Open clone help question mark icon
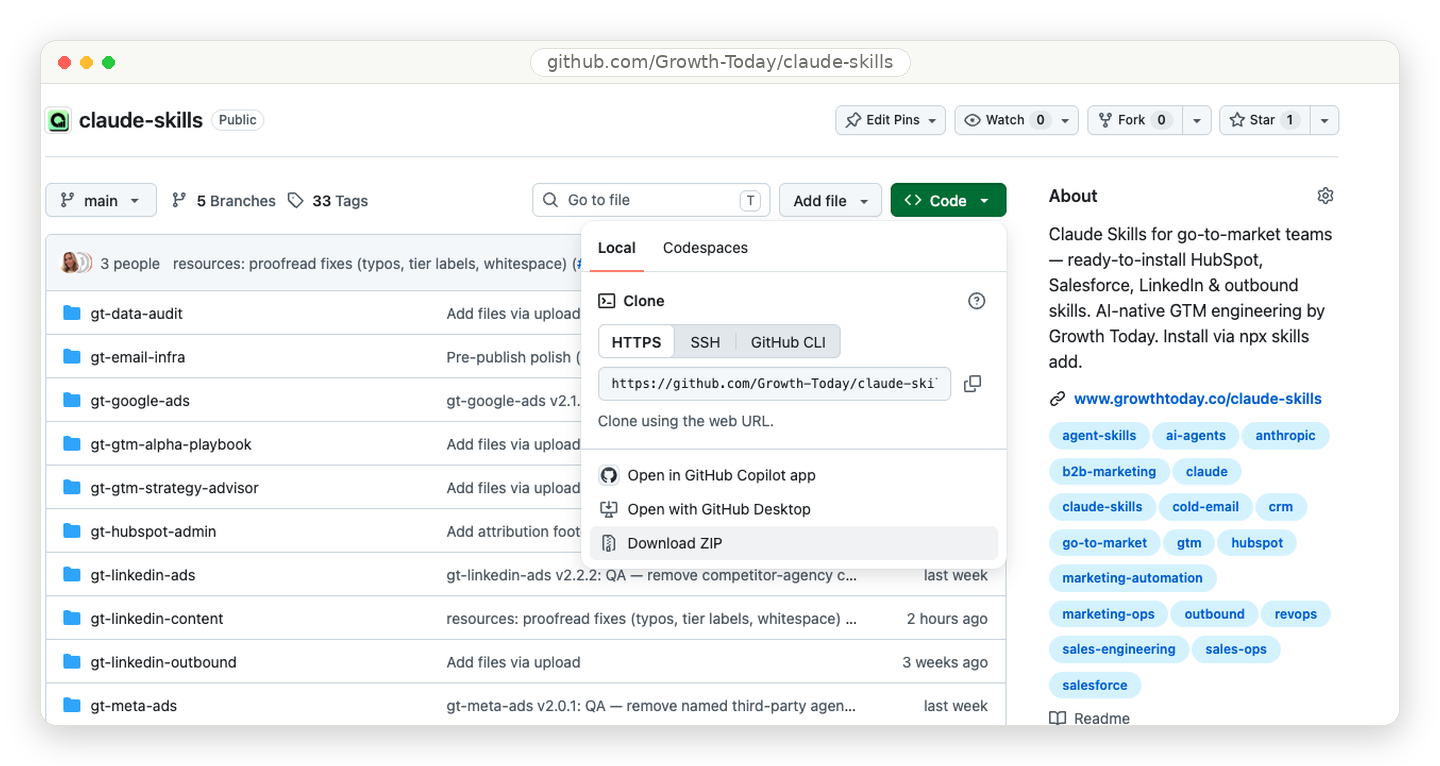 [977, 301]
